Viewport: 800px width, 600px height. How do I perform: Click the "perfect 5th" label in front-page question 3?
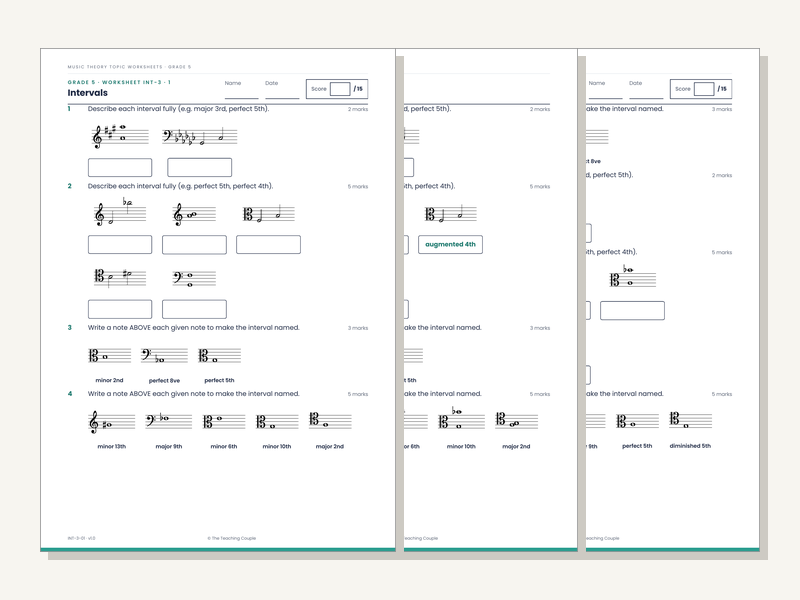pyautogui.click(x=219, y=380)
